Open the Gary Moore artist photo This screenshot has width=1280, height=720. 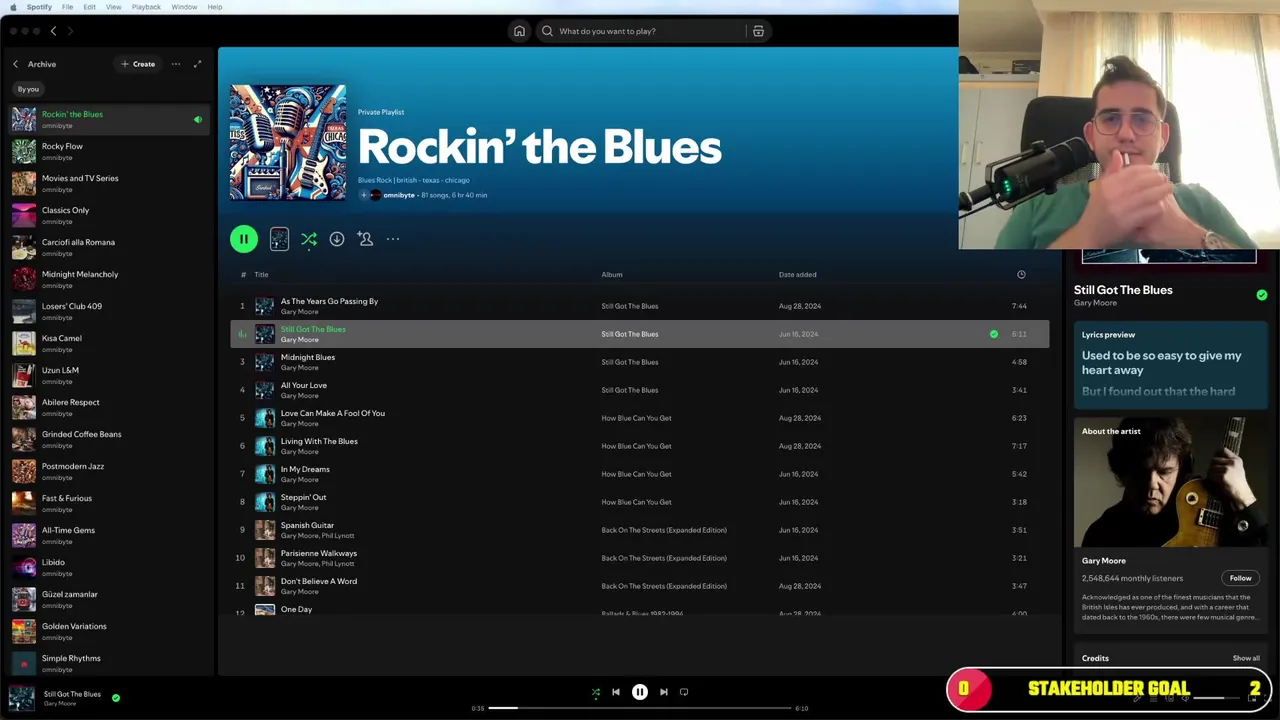click(1171, 482)
